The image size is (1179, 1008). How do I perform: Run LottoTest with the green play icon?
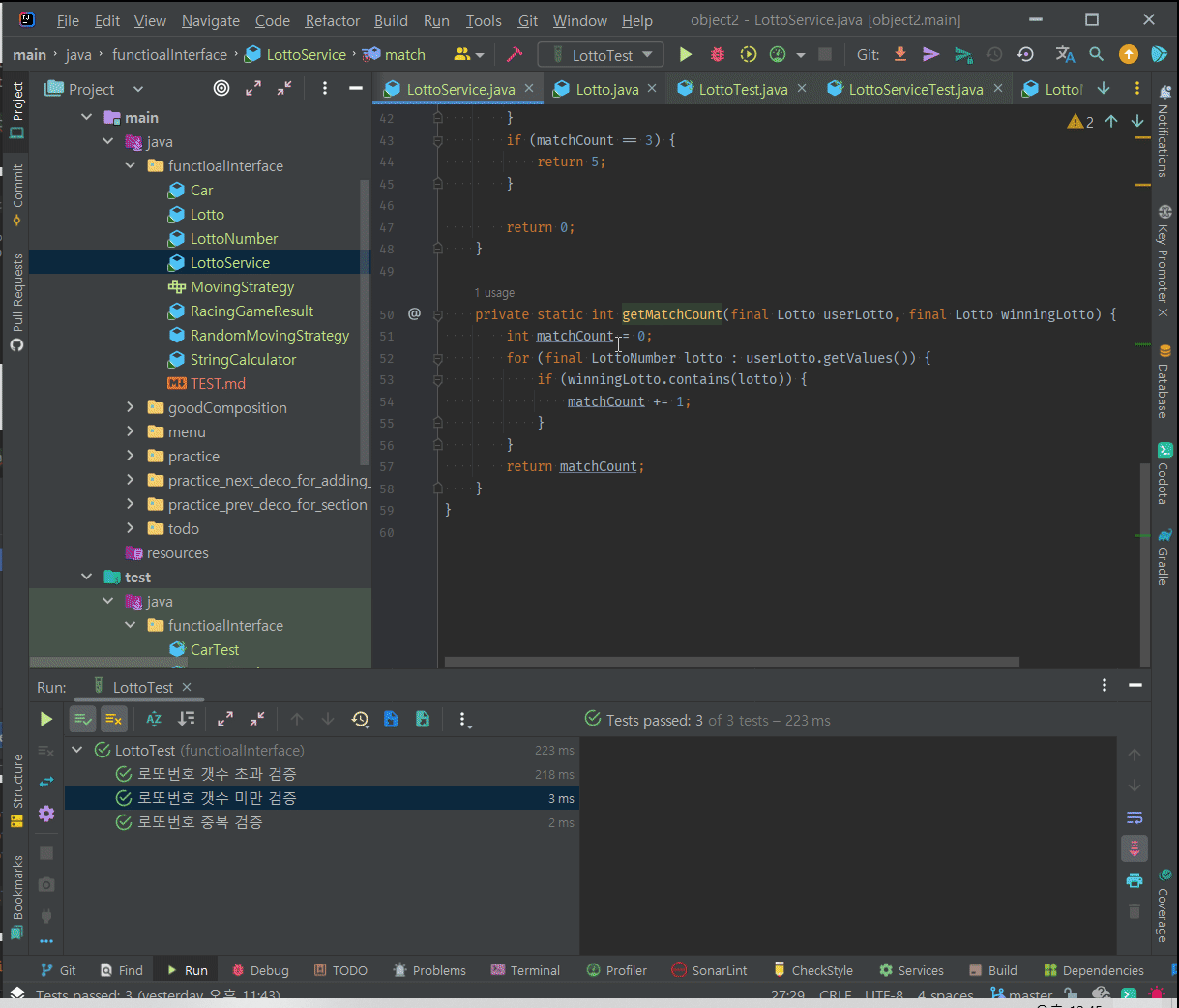686,55
